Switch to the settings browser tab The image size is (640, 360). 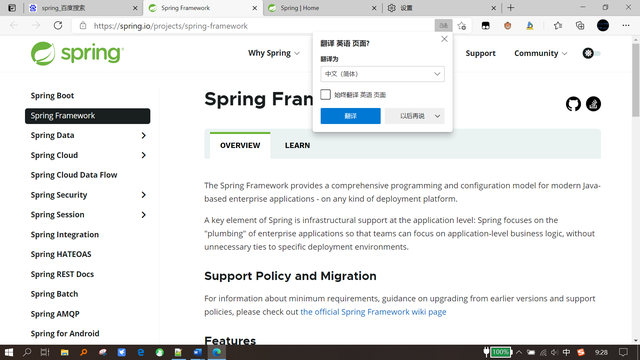441,8
